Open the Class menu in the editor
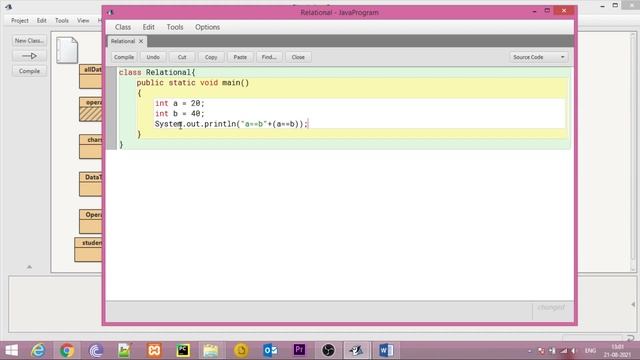Viewport: 640px width, 360px height. (123, 27)
